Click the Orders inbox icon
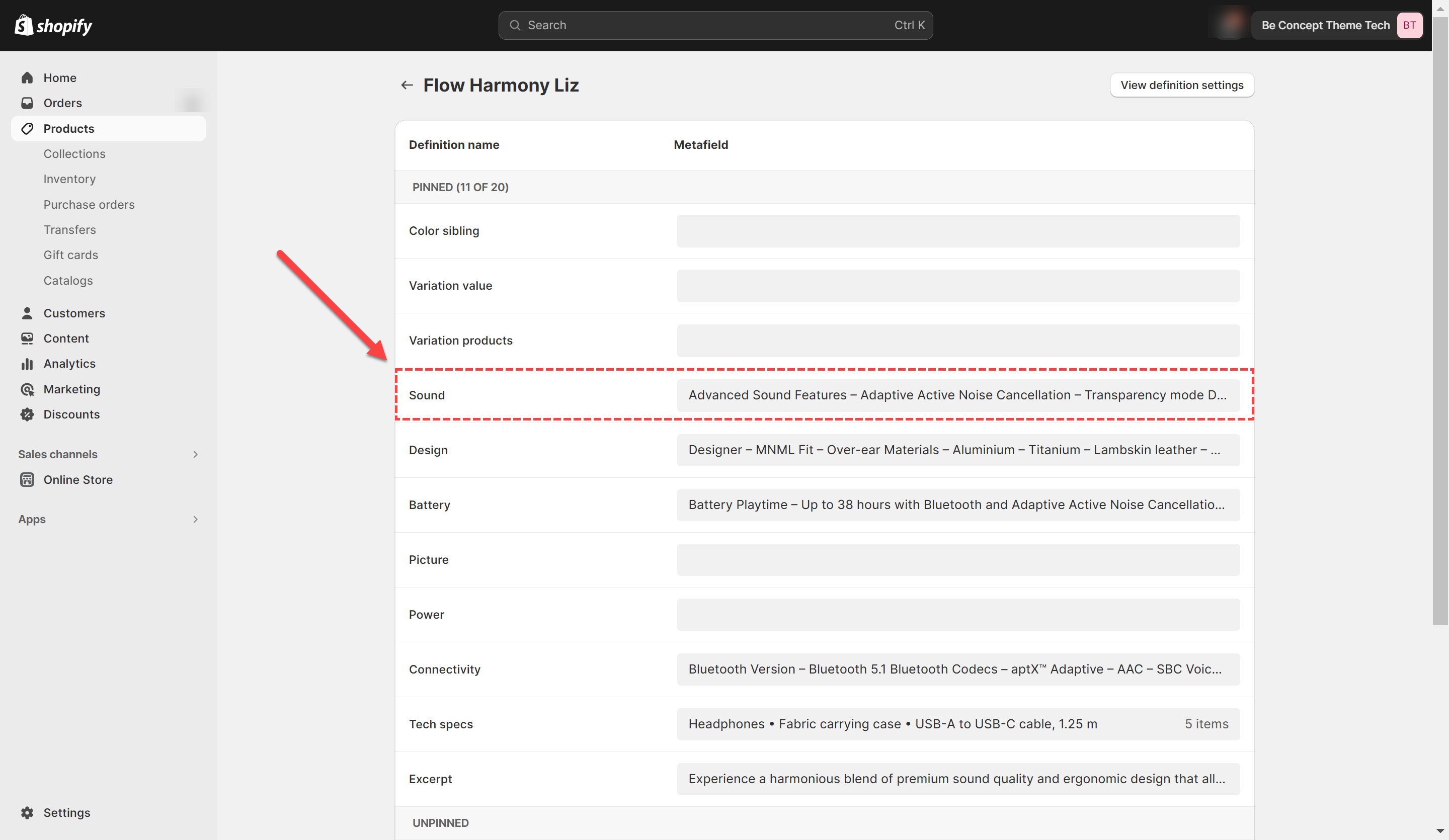 click(x=27, y=103)
